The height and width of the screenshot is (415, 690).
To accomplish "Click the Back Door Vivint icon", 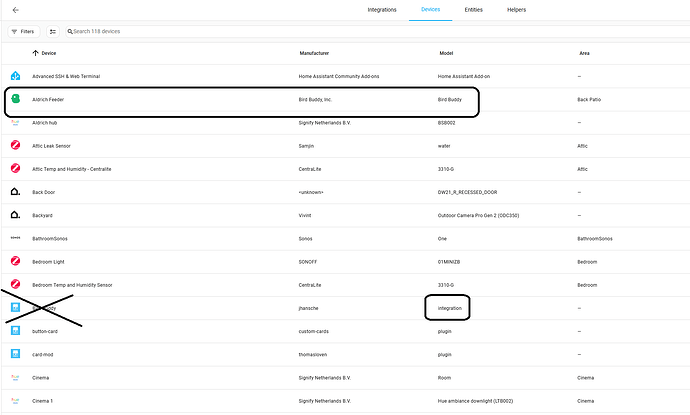I will 15,191.
